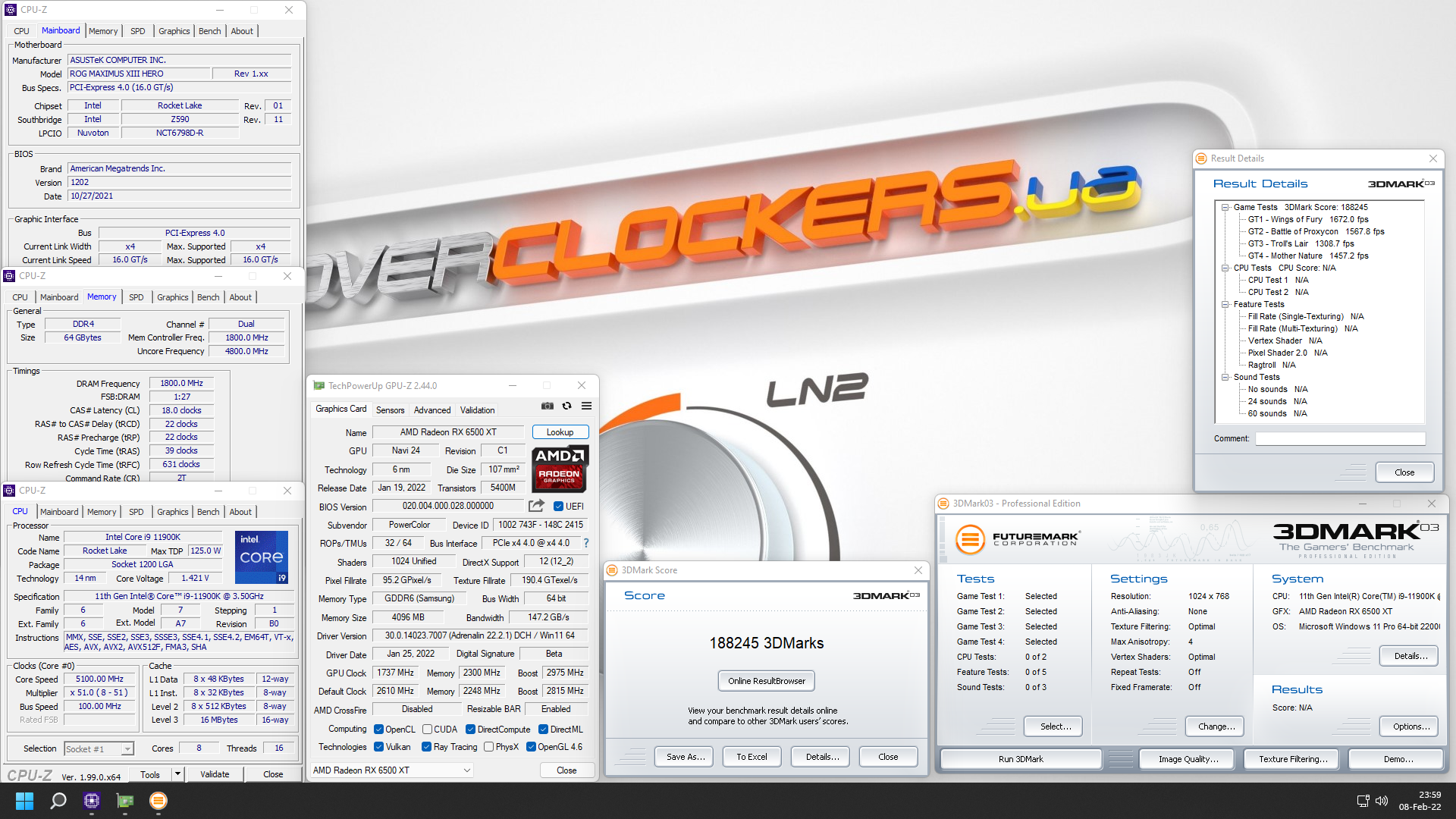This screenshot has height=819, width=1456.
Task: Open the CPU-Z Tools dropdown arrow
Action: point(177,774)
